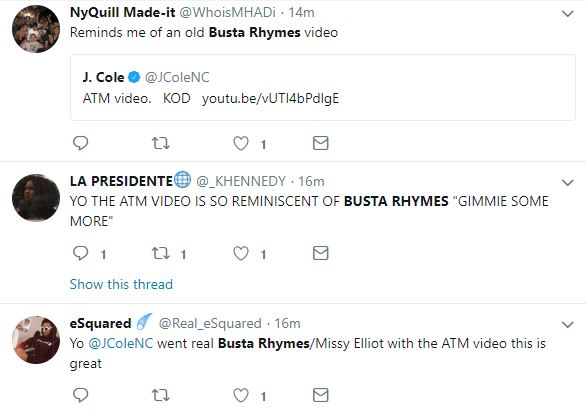This screenshot has height=413, width=586.
Task: Expand options chevron on LA PRESIDENTE's tweet
Action: (568, 182)
